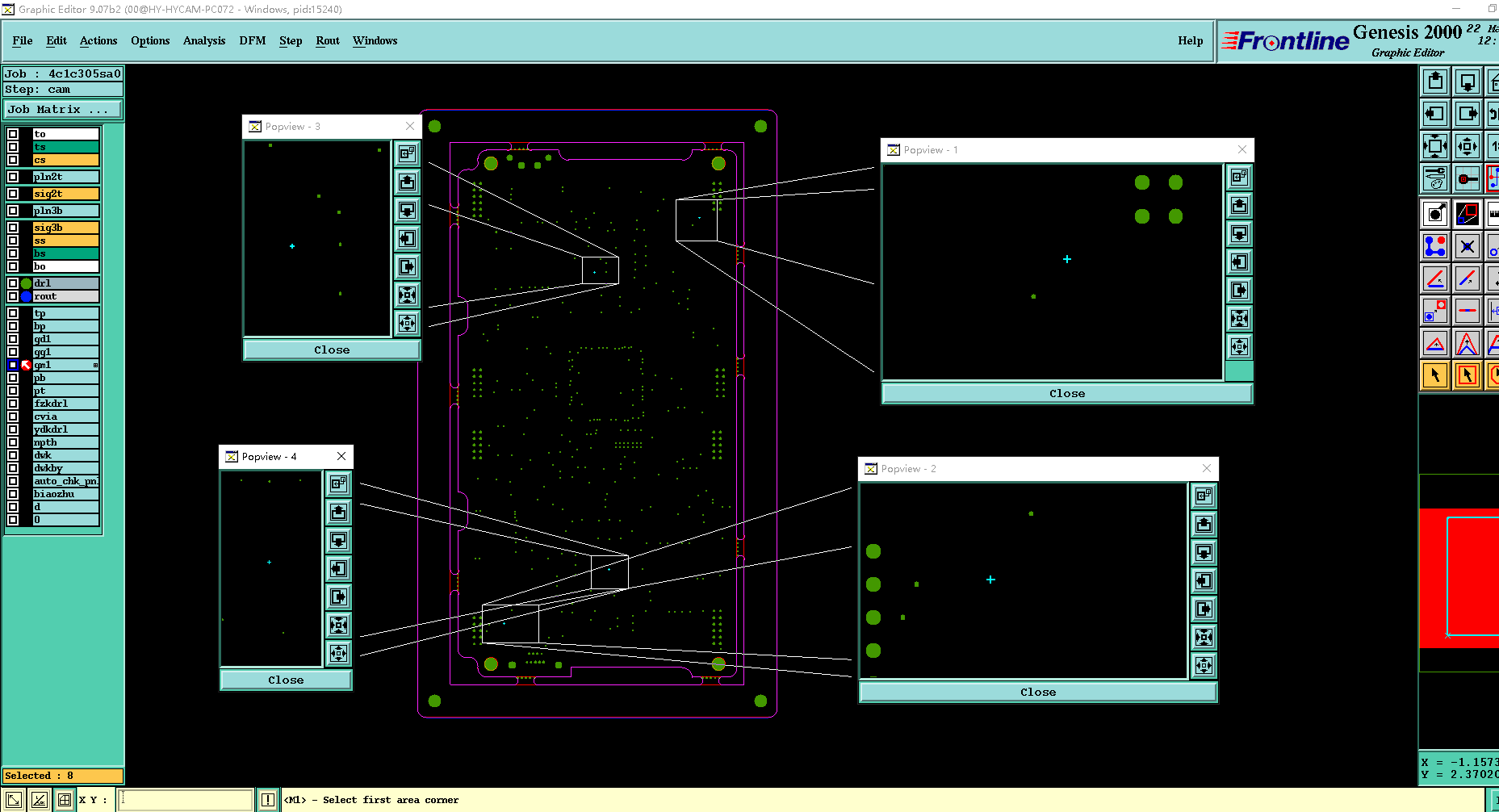The height and width of the screenshot is (812, 1499).
Task: Click the pan down icon in main toolbar
Action: [x=1468, y=82]
